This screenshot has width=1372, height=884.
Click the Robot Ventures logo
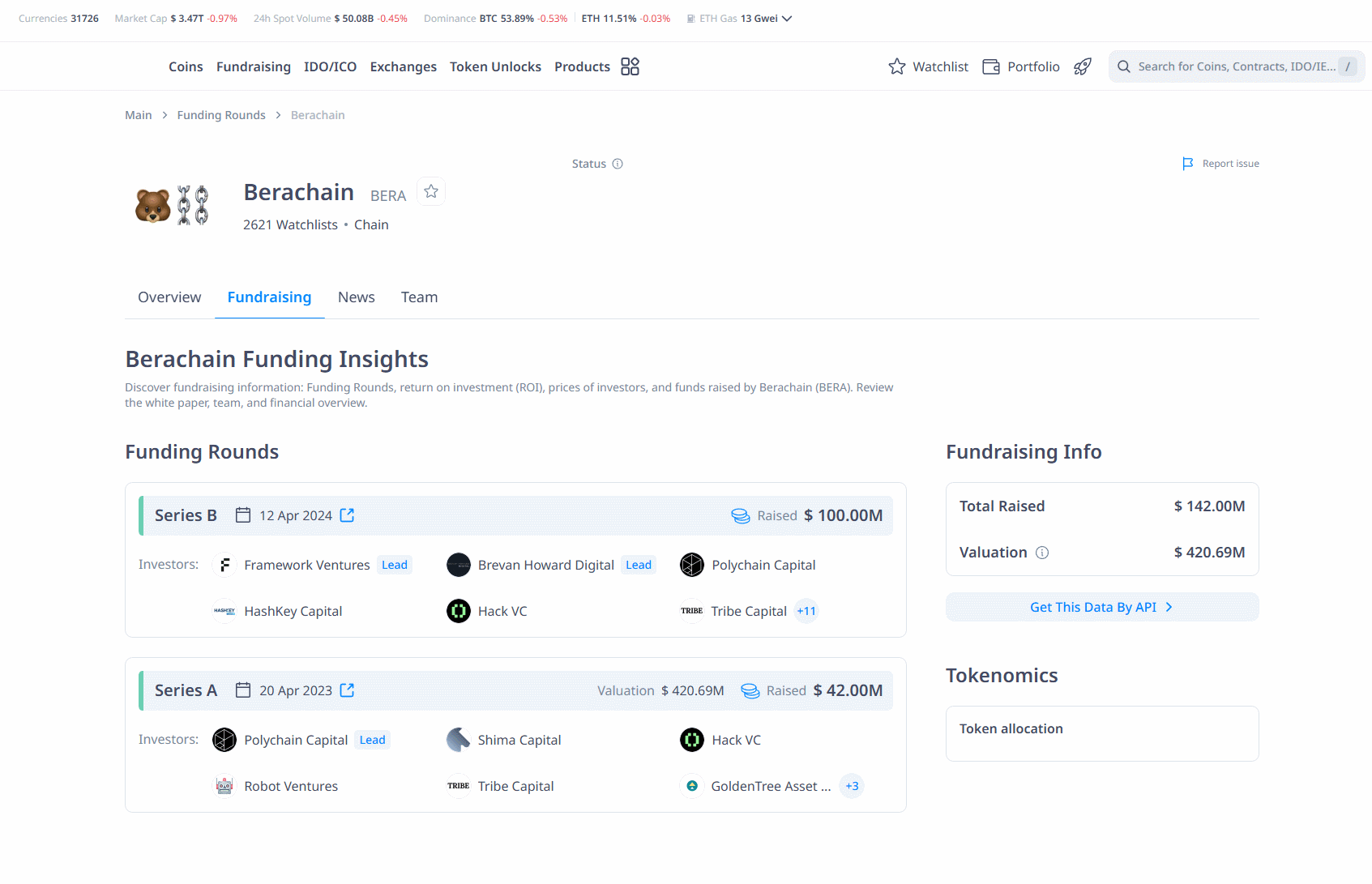[224, 786]
